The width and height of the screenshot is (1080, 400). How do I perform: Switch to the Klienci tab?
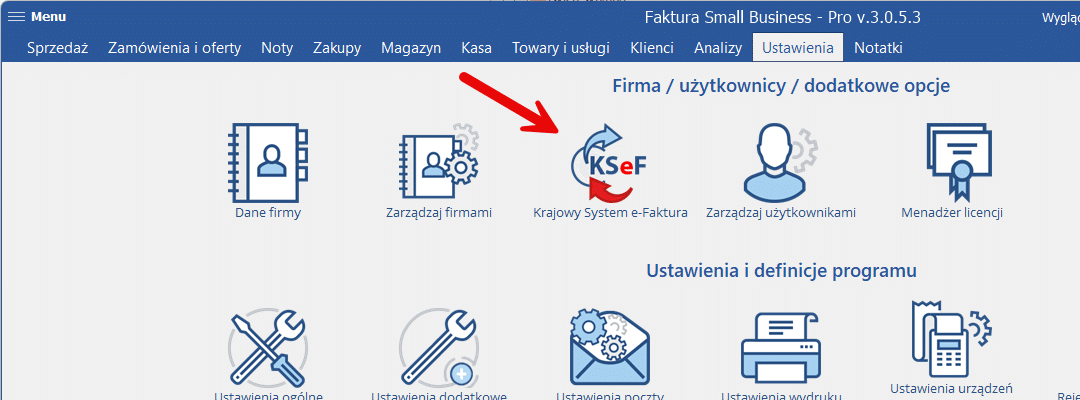652,48
